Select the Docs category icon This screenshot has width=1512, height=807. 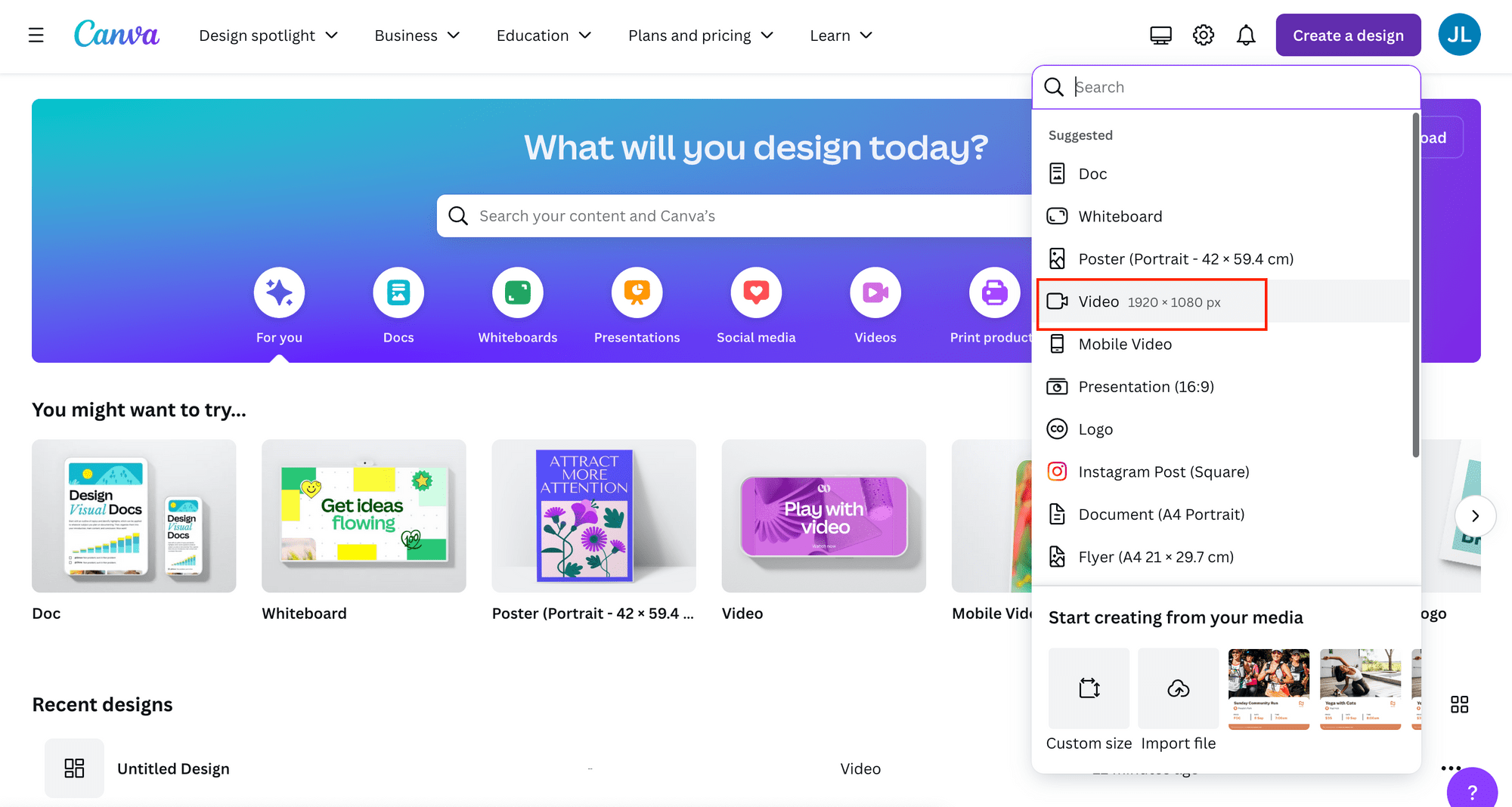[x=398, y=292]
